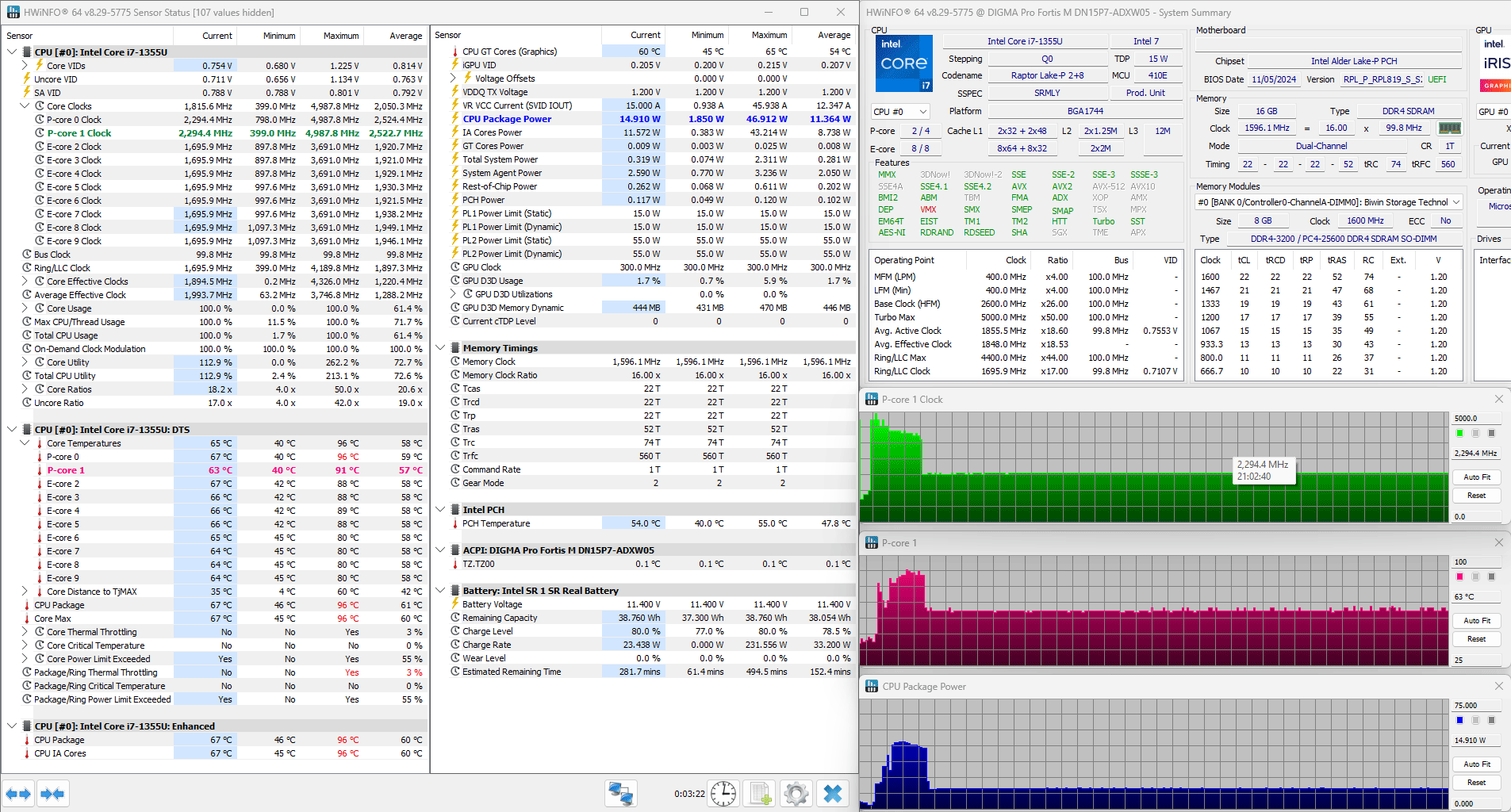The height and width of the screenshot is (812, 1511).
Task: Click the Sensor column header in right sensor pane
Action: pyautogui.click(x=516, y=35)
